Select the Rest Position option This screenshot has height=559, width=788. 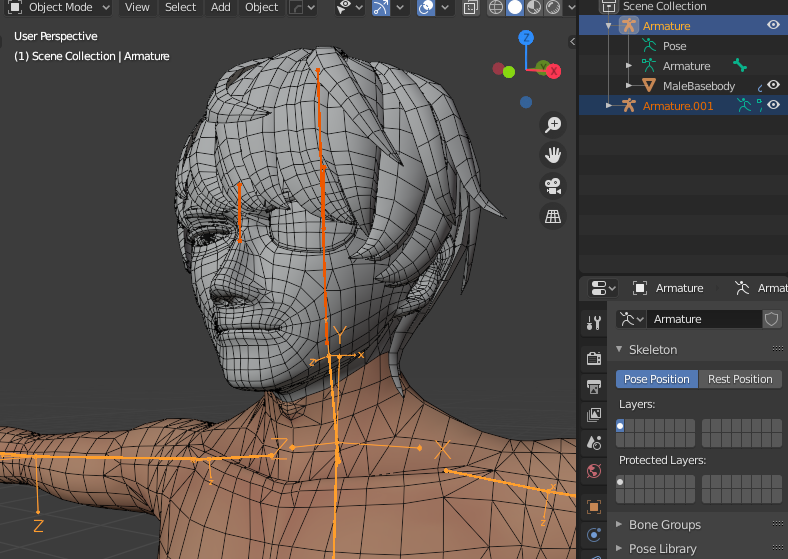pyautogui.click(x=740, y=379)
